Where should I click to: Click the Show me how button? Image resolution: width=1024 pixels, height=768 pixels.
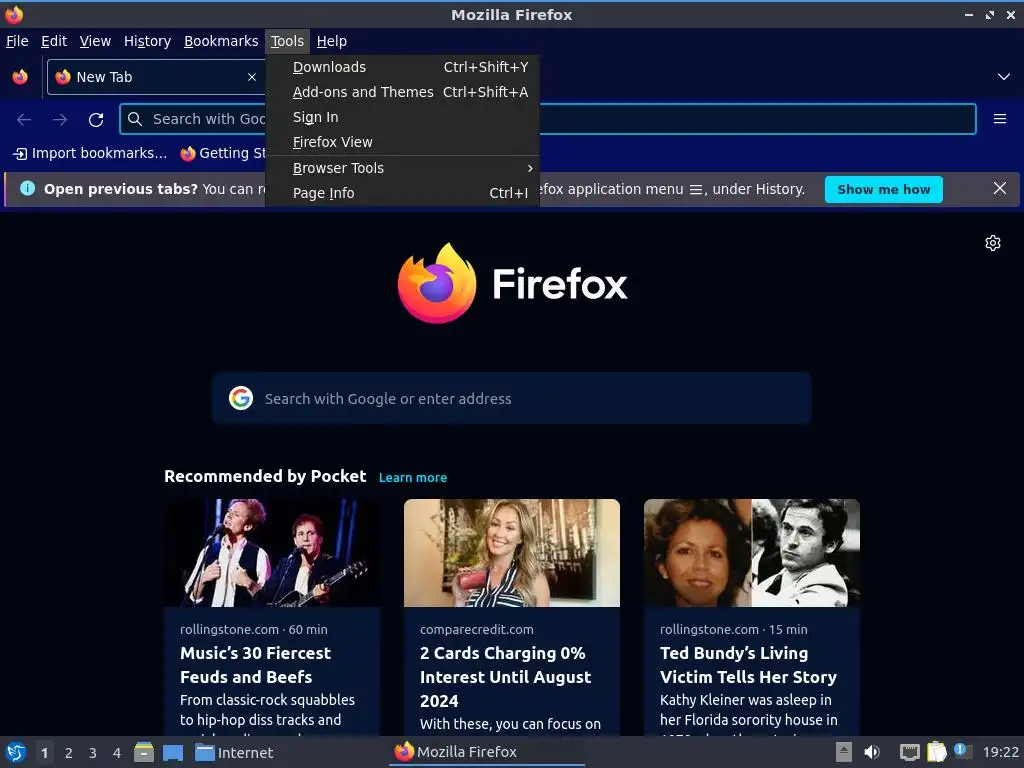(x=883, y=189)
